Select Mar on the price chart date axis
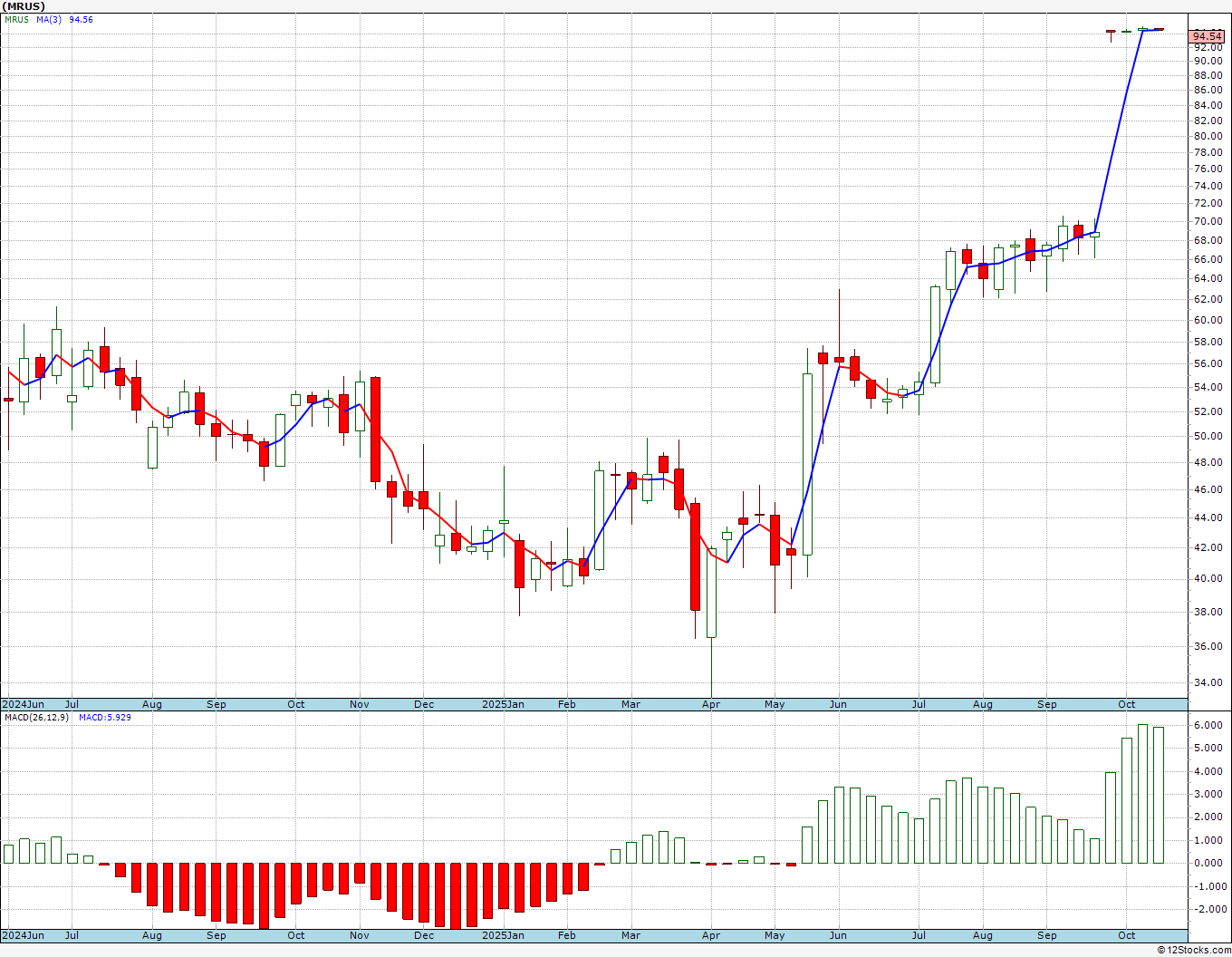The height and width of the screenshot is (957, 1232). [x=631, y=704]
